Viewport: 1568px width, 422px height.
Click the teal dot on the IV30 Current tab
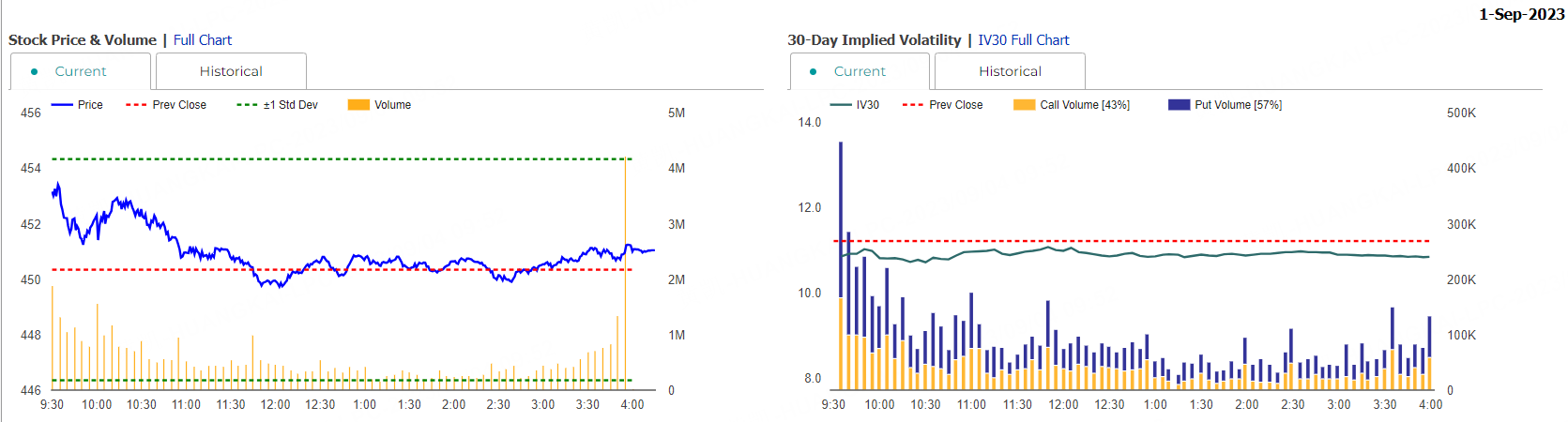pyautogui.click(x=814, y=71)
